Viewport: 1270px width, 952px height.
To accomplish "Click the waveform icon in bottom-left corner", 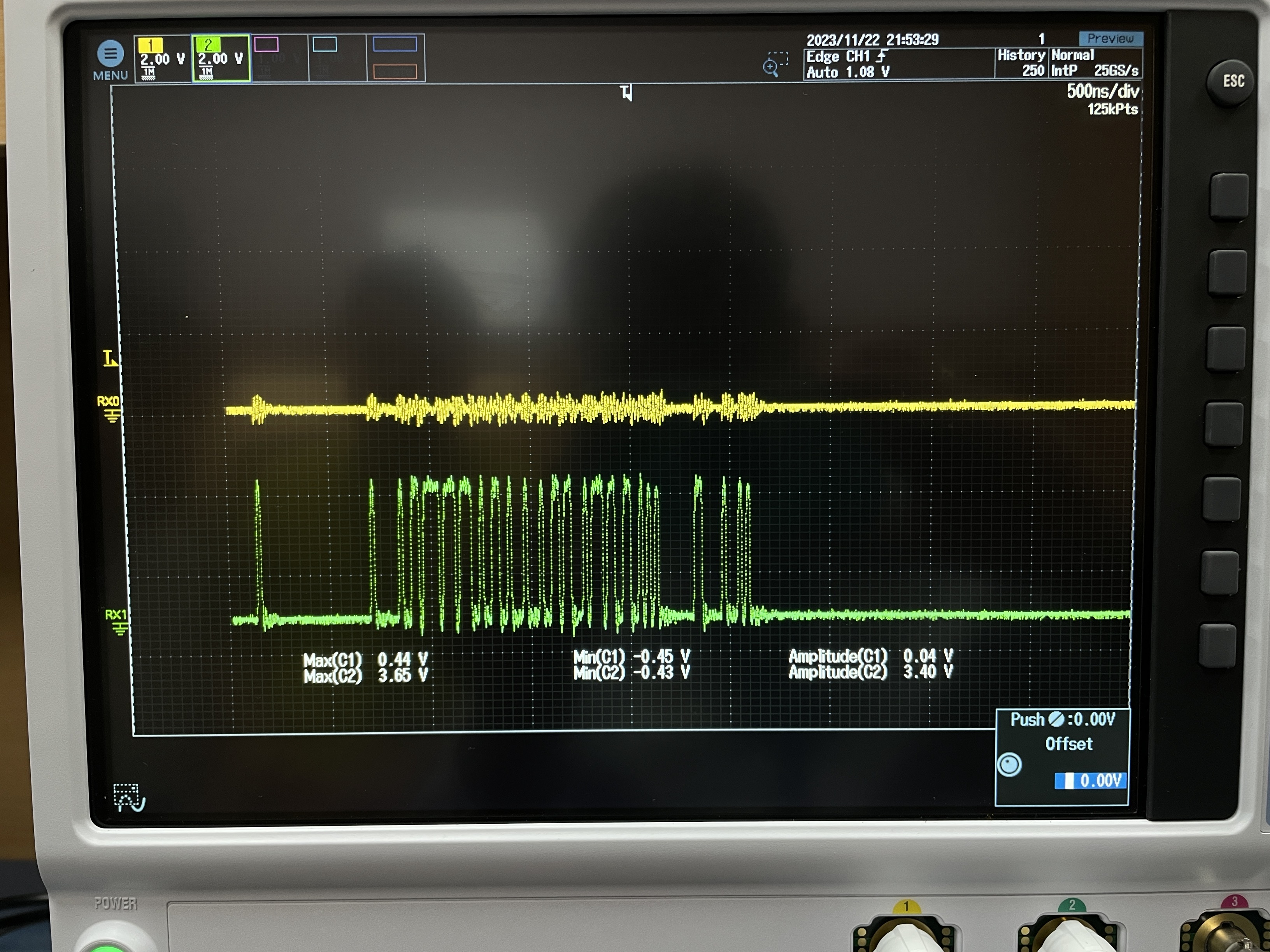I will pos(130,797).
